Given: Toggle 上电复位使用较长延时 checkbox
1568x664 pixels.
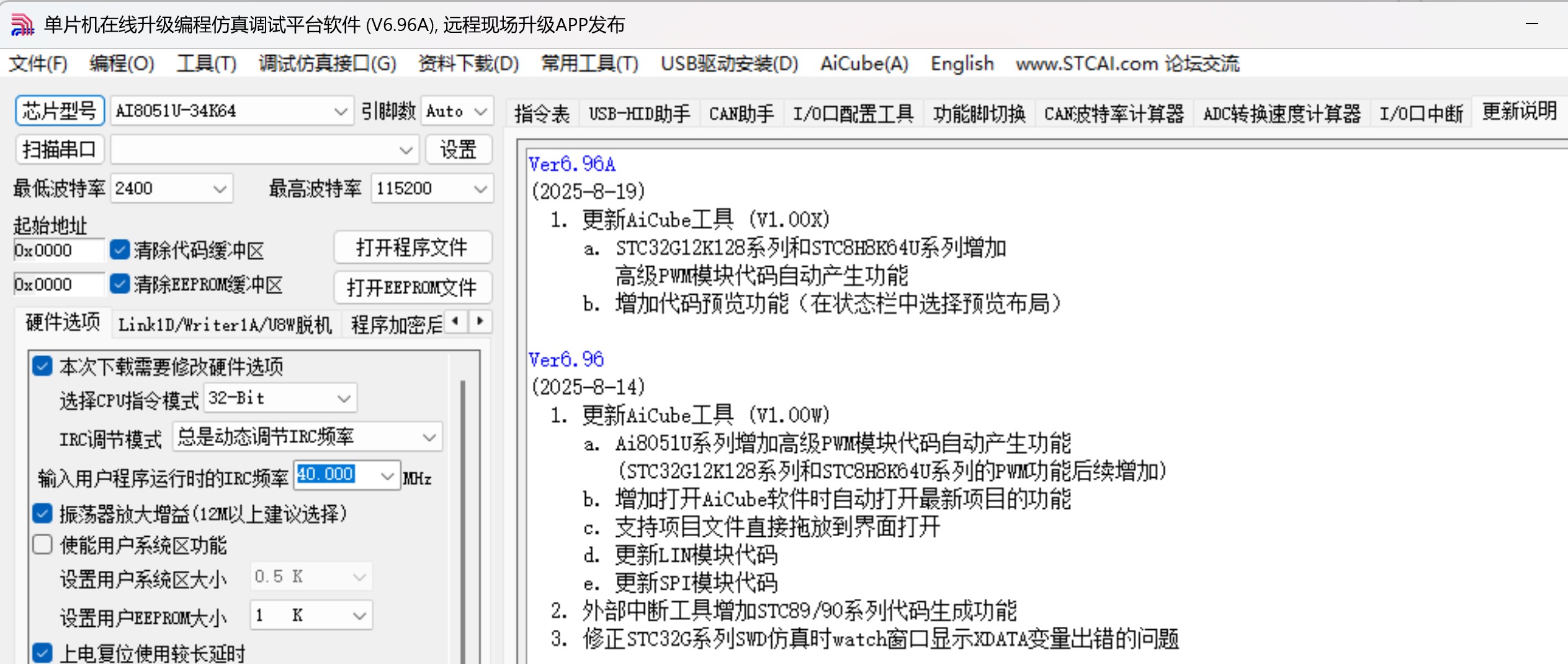Looking at the screenshot, I should pyautogui.click(x=42, y=653).
